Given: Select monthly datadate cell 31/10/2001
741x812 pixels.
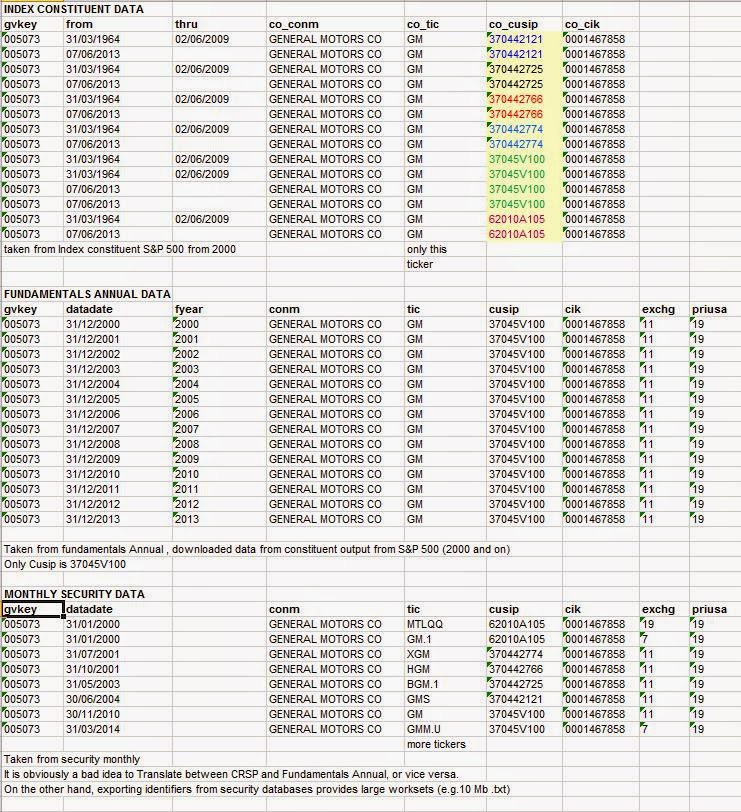Looking at the screenshot, I should tap(118, 669).
